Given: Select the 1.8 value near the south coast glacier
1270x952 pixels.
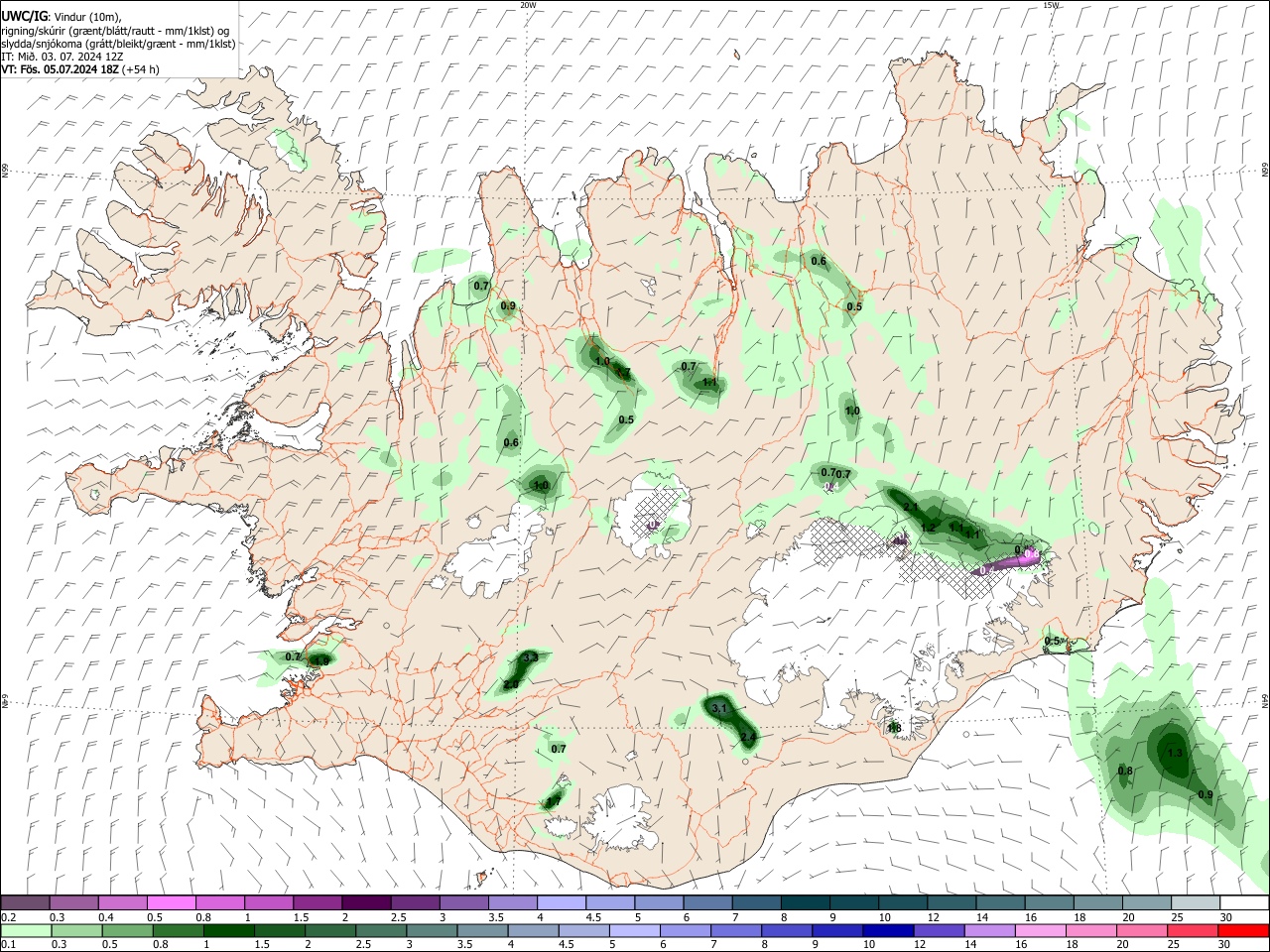Looking at the screenshot, I should 894,728.
